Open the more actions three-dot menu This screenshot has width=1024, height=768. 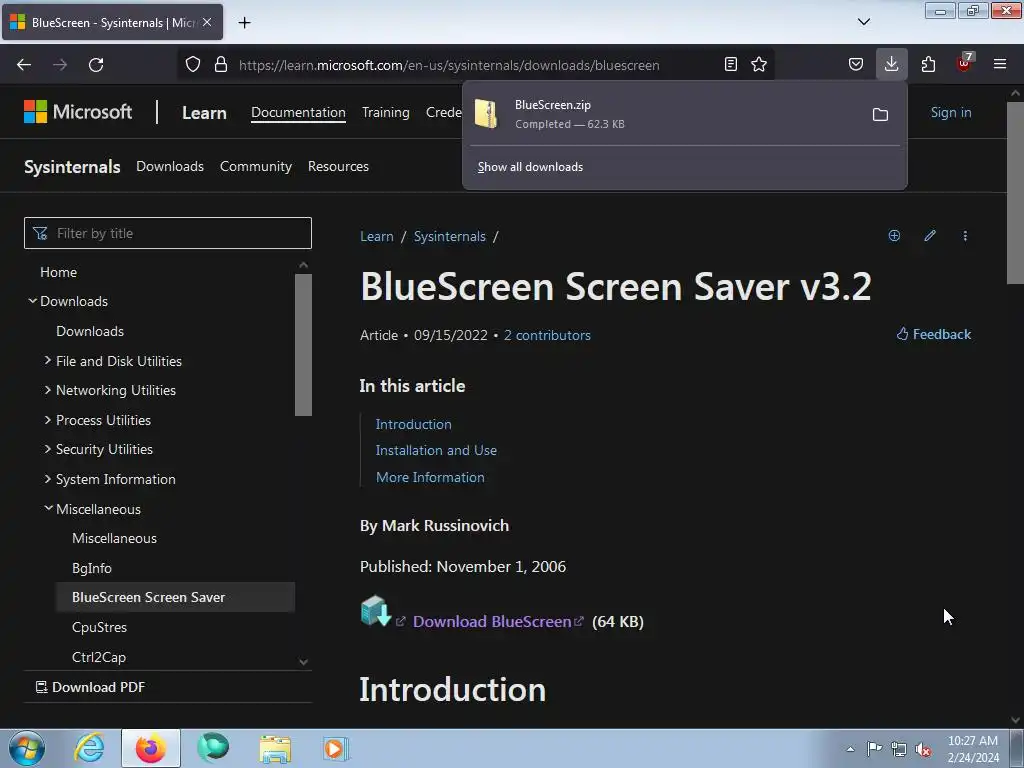965,236
